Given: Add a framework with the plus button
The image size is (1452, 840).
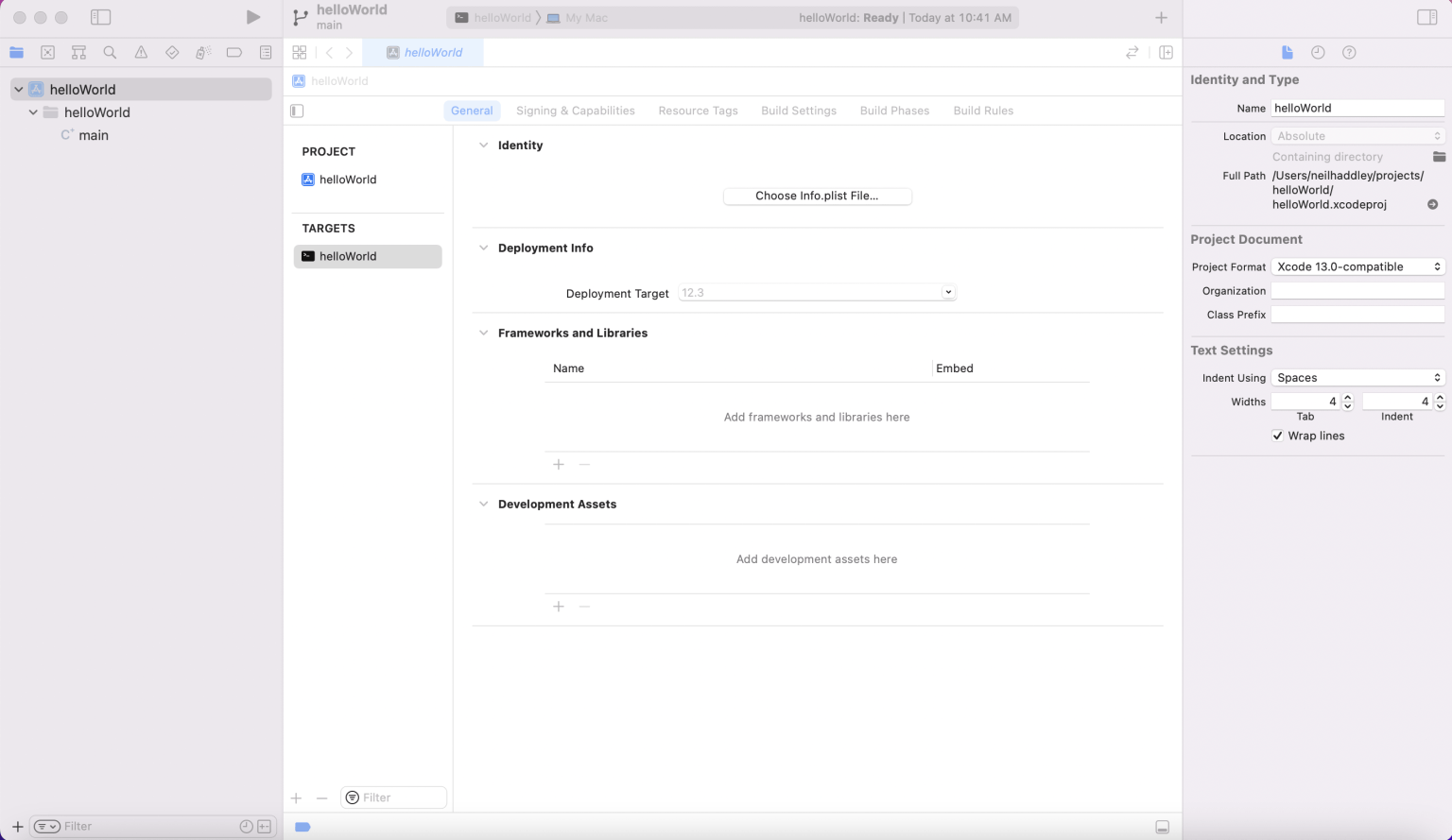Looking at the screenshot, I should (559, 465).
